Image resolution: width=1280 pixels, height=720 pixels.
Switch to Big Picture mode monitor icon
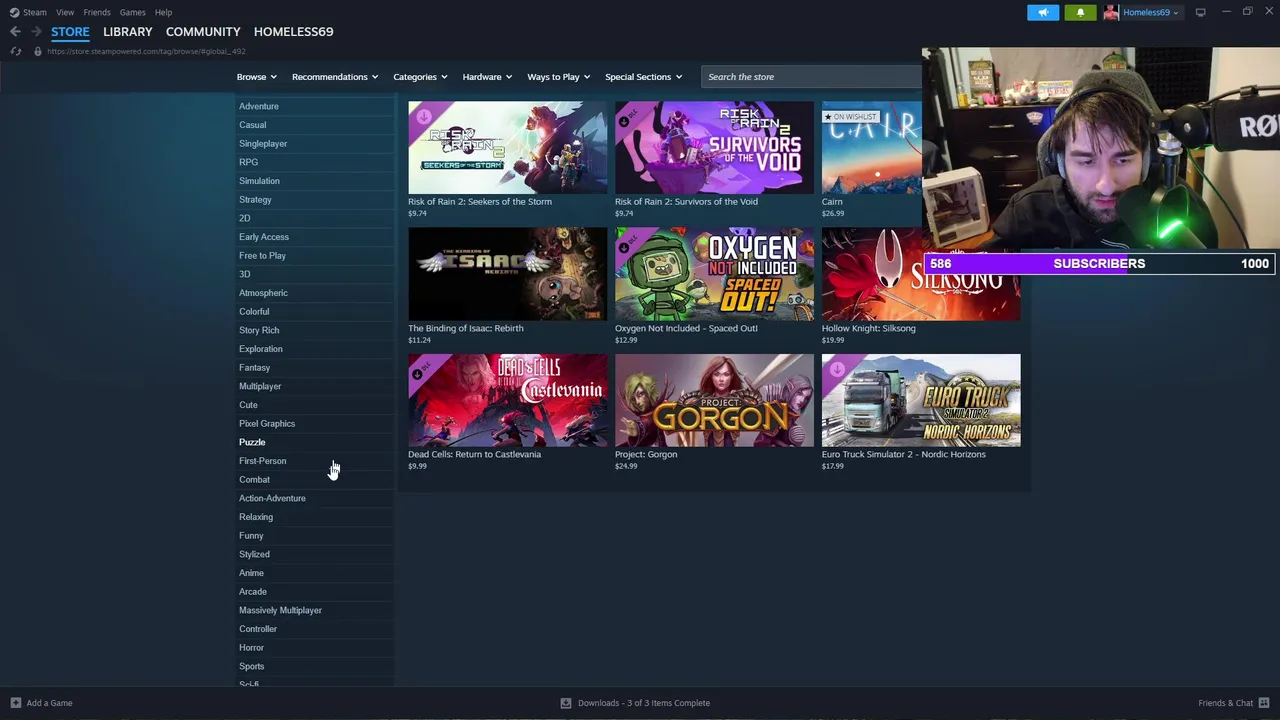pos(1200,12)
